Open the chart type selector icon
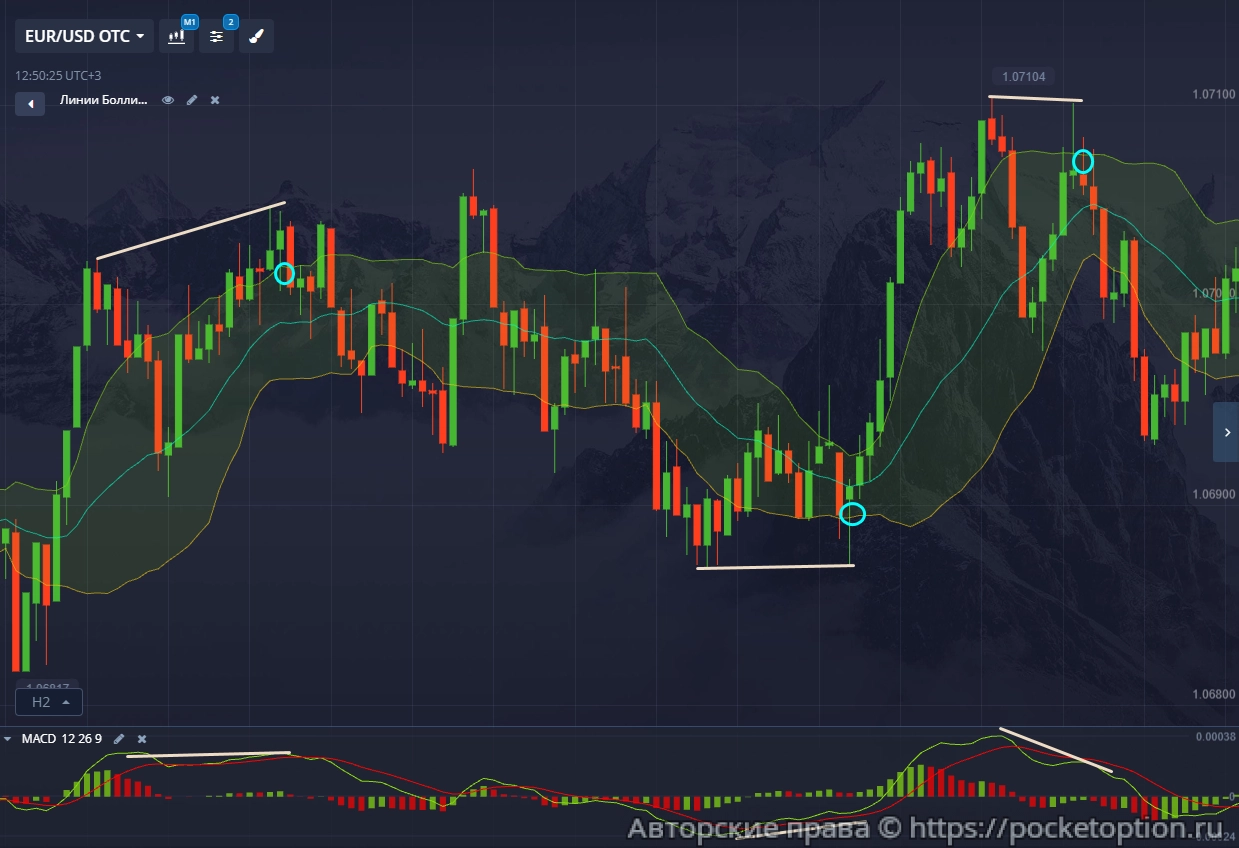1239x848 pixels. 177,36
